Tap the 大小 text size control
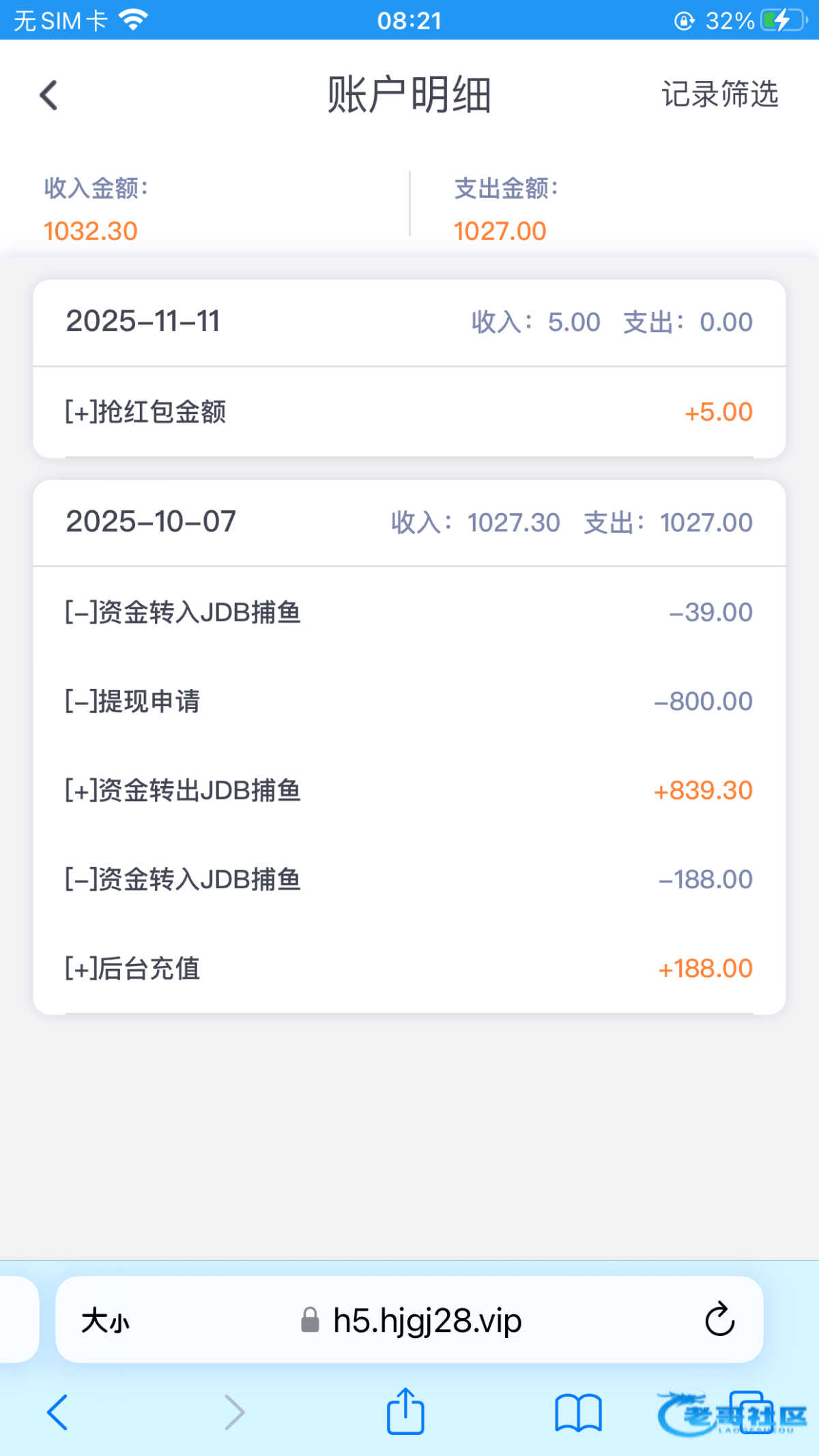The image size is (819, 1456). pos(105,1321)
